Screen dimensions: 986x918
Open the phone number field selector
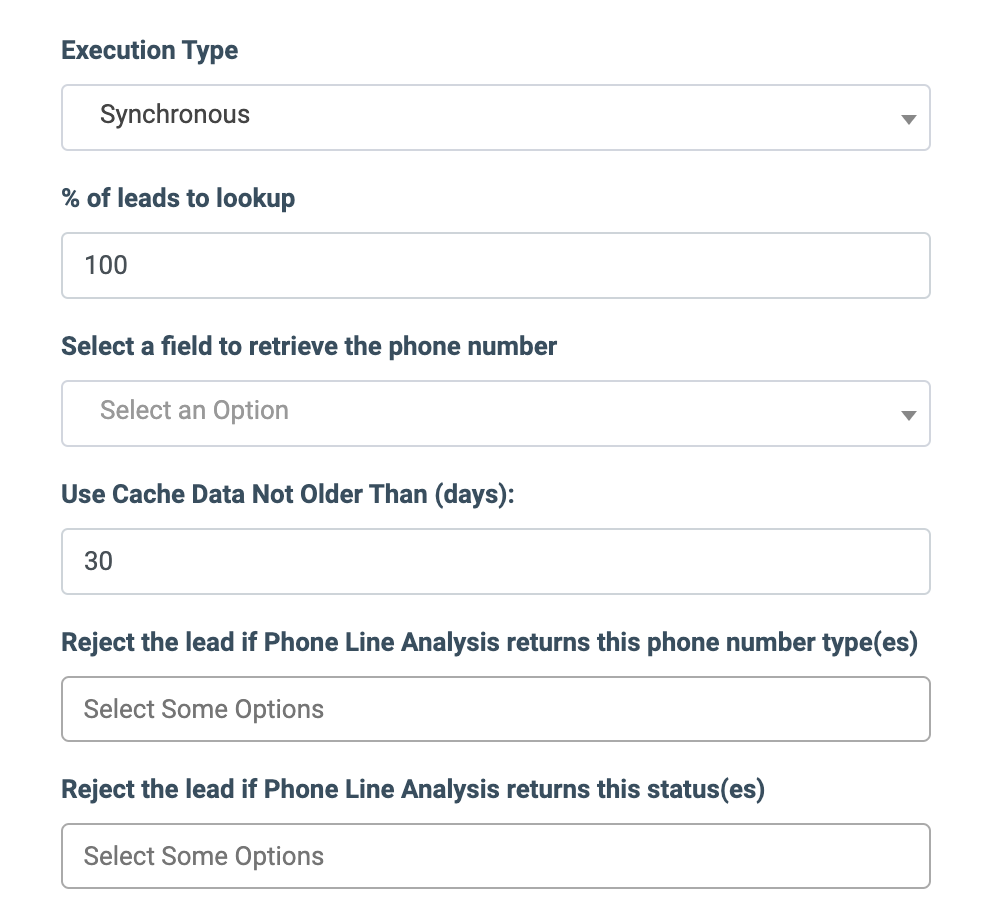pos(496,414)
